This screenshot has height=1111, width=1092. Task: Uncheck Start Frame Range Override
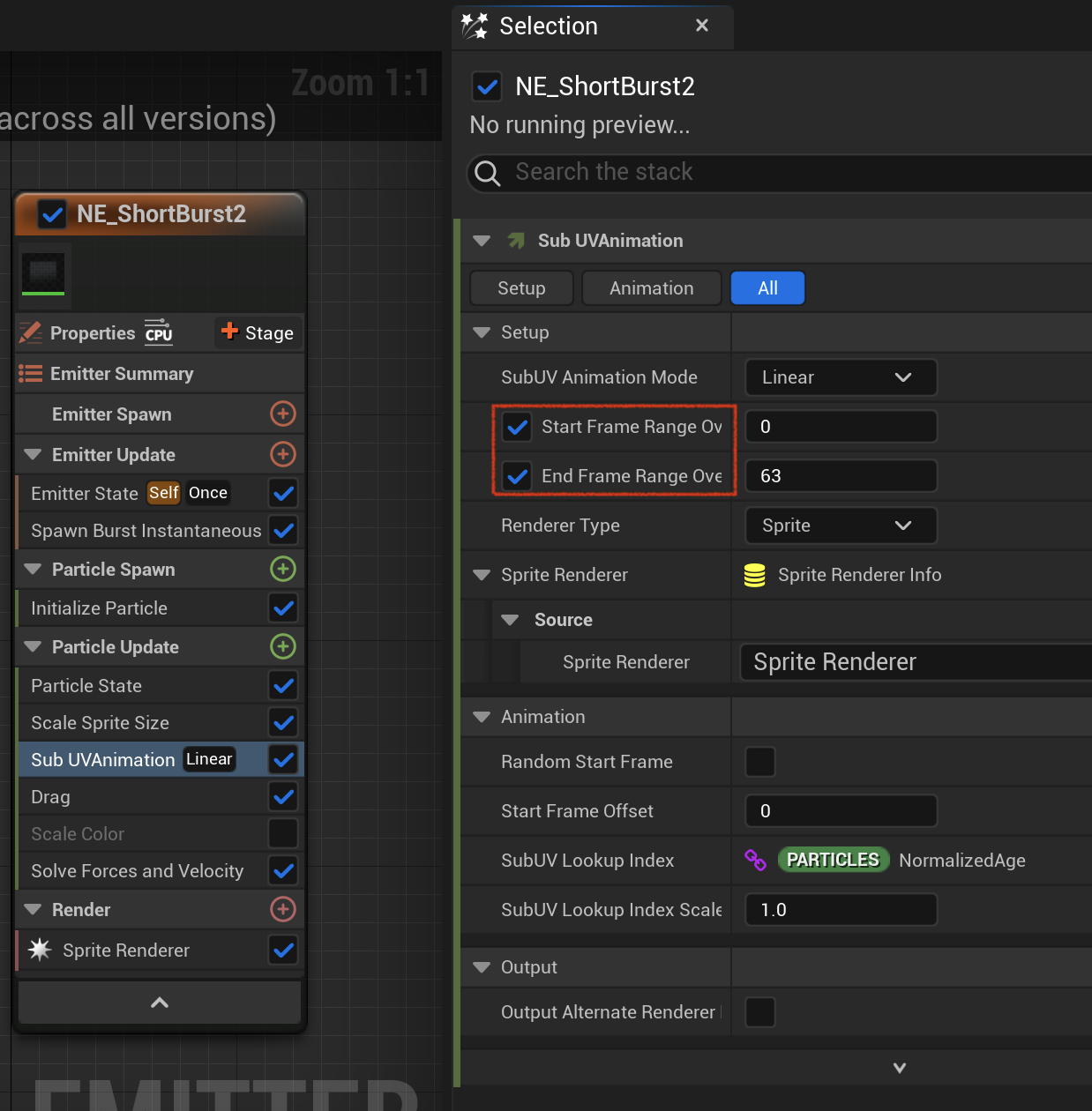click(x=517, y=427)
